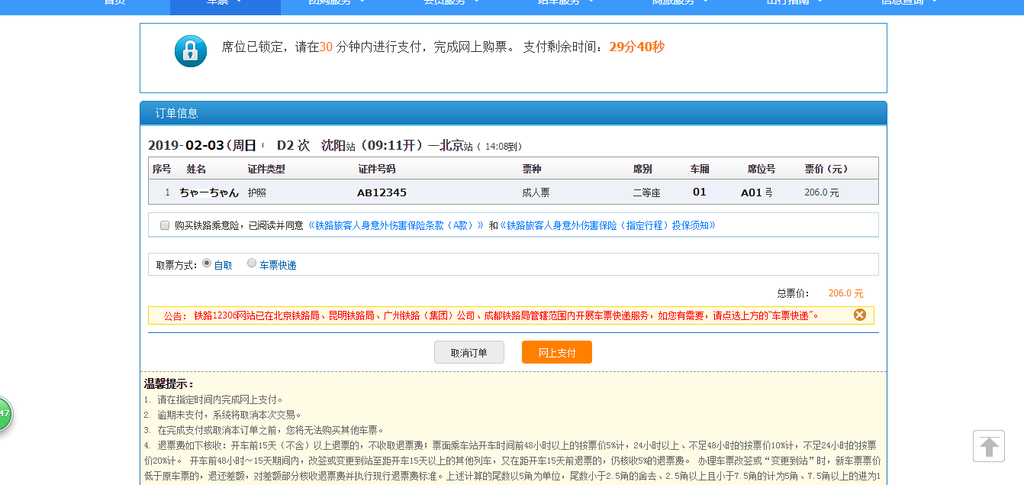The width and height of the screenshot is (1024, 485).
Task: Click the back-to-top arrow icon
Action: [x=989, y=446]
